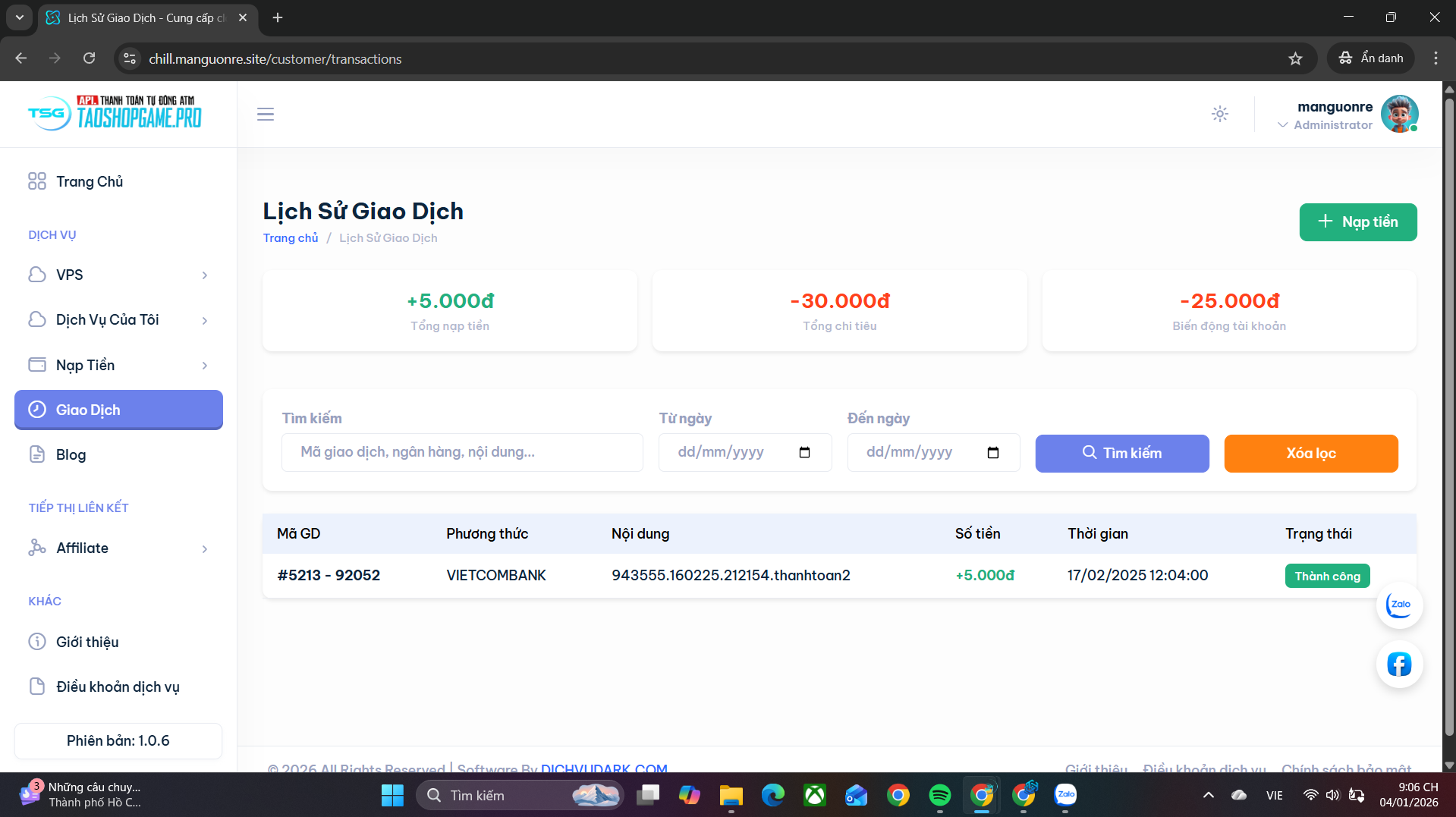Open Spotify from the taskbar
Viewport: 1456px width, 817px height.
click(939, 795)
